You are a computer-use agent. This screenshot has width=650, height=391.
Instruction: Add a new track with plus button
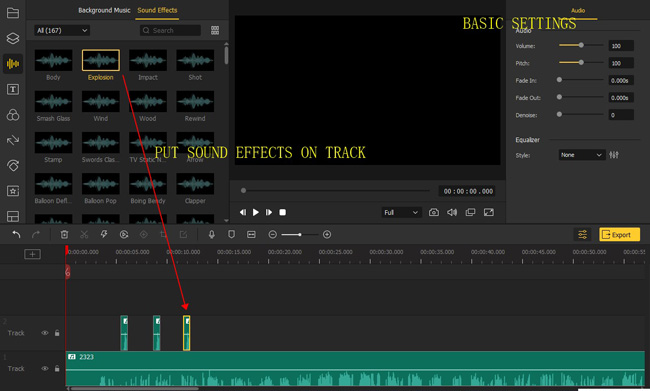(x=32, y=254)
